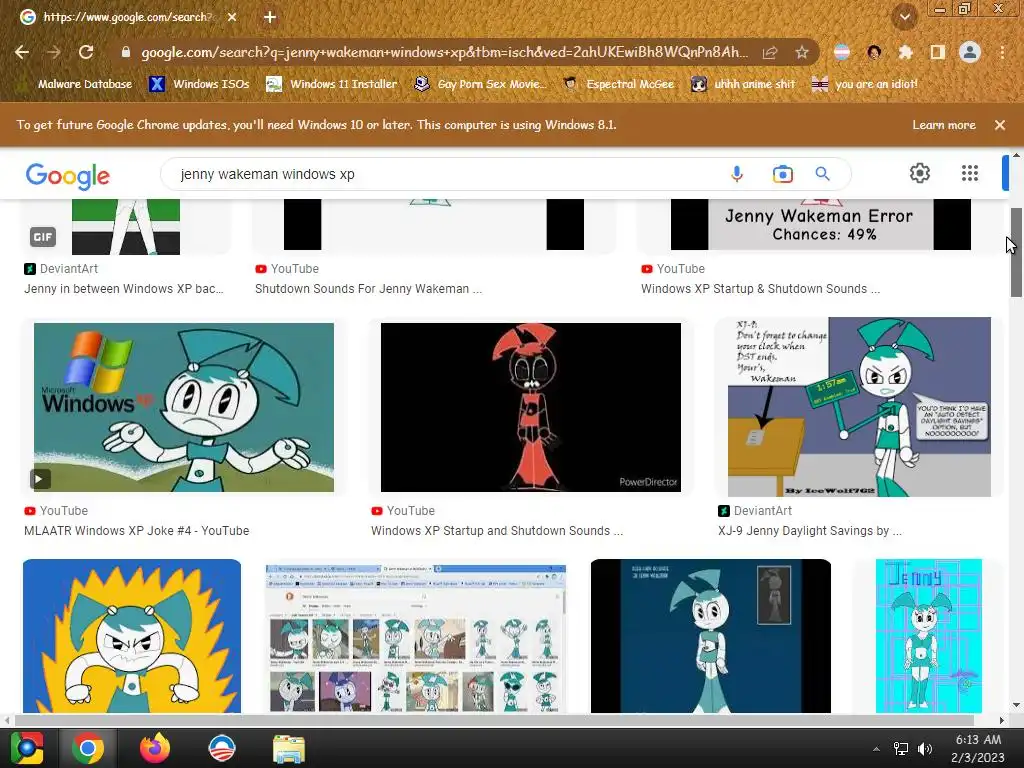Click Learn more in the update banner
Viewport: 1024px width, 768px height.
pyautogui.click(x=944, y=125)
